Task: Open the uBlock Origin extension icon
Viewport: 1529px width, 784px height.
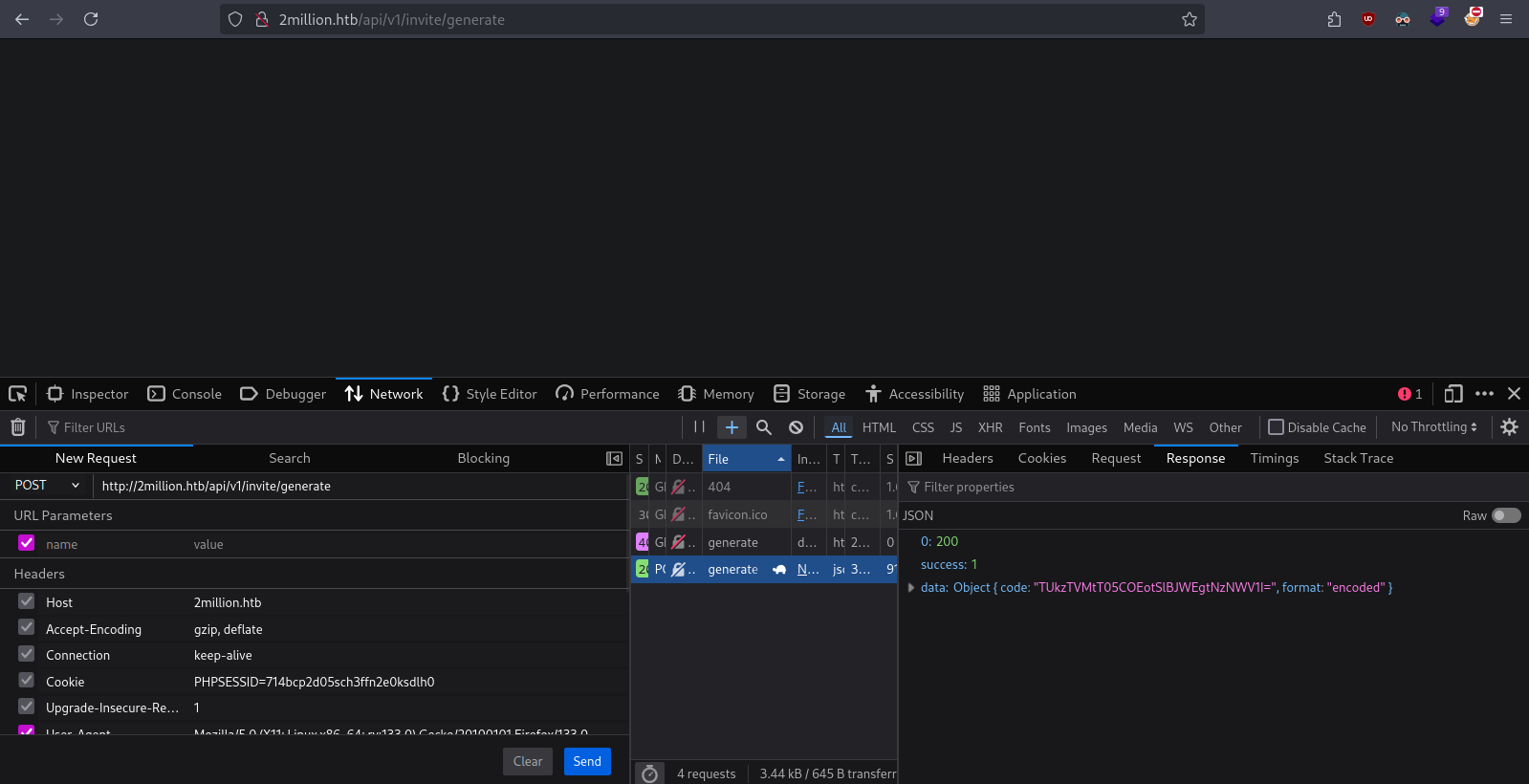Action: tap(1368, 19)
